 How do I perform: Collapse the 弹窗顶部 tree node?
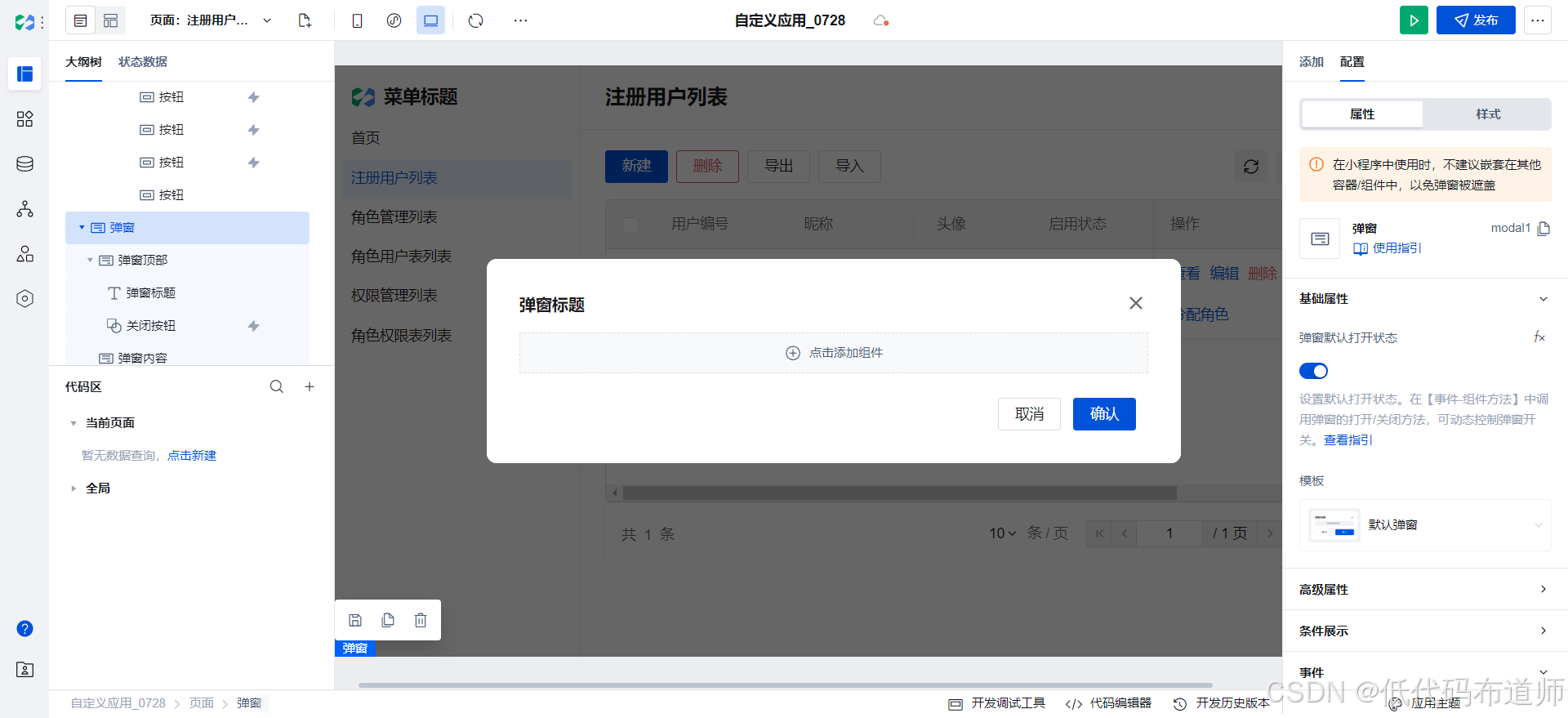coord(90,261)
